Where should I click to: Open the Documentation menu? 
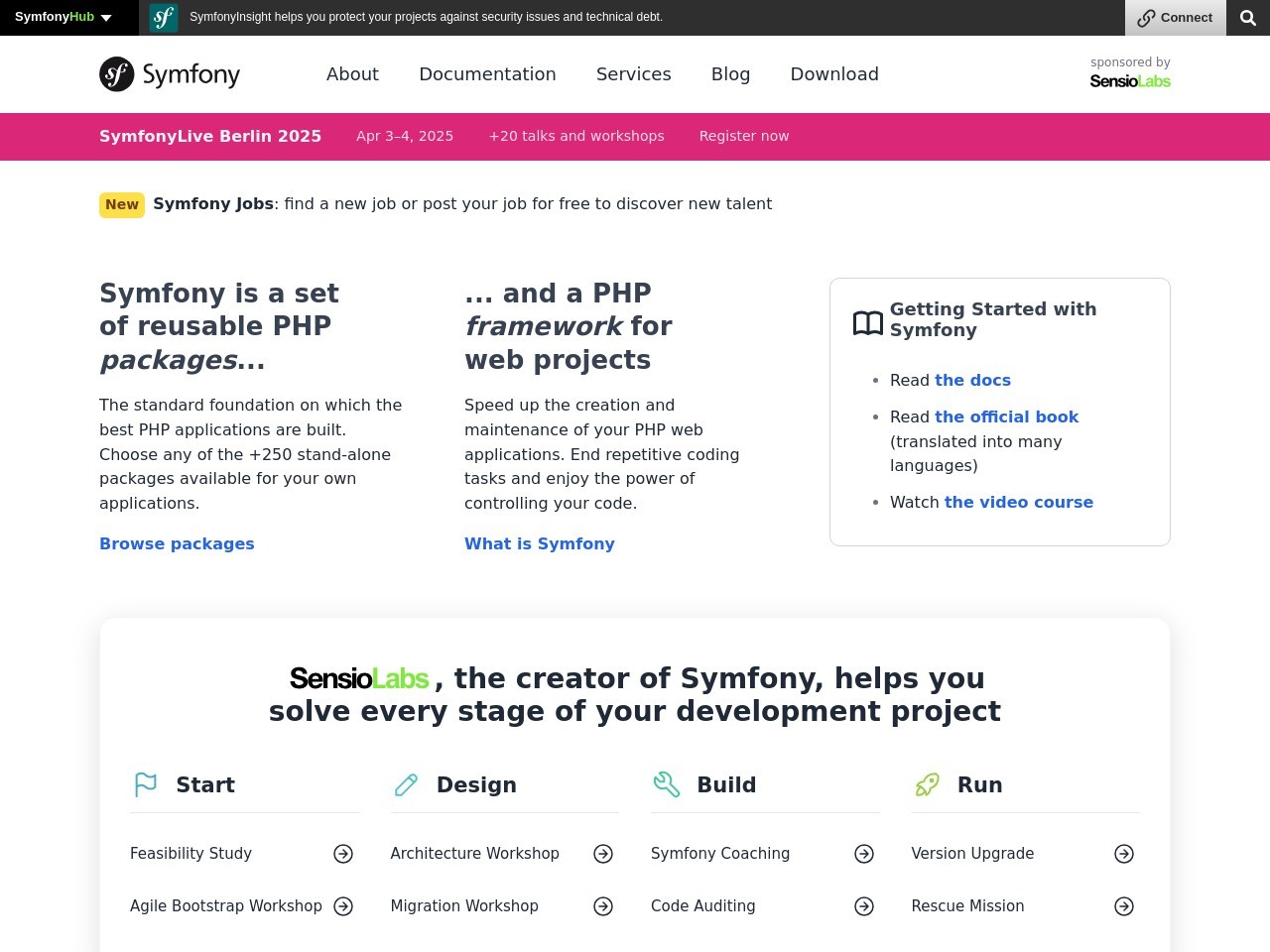(x=487, y=74)
